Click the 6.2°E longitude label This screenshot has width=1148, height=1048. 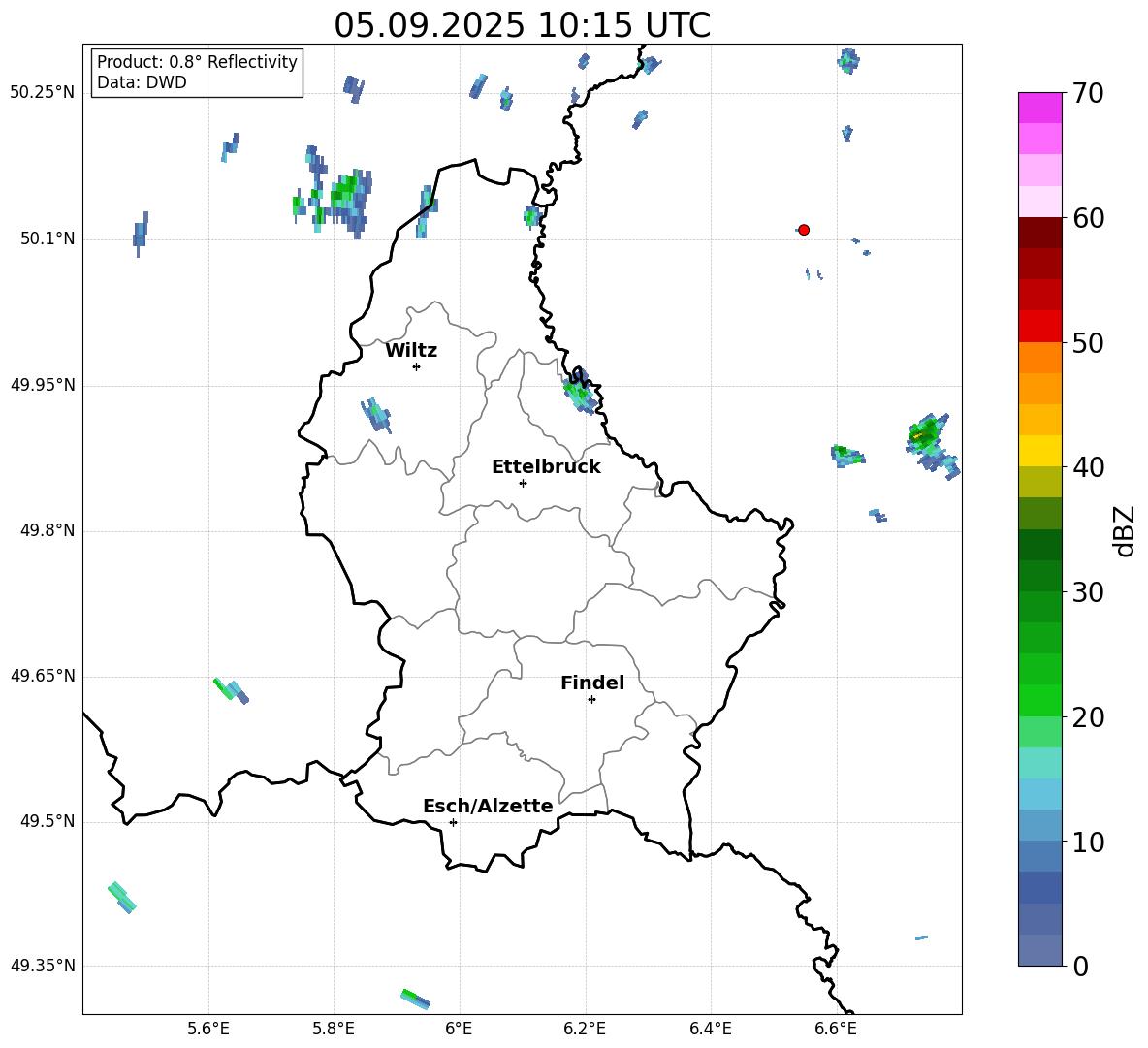(585, 1029)
